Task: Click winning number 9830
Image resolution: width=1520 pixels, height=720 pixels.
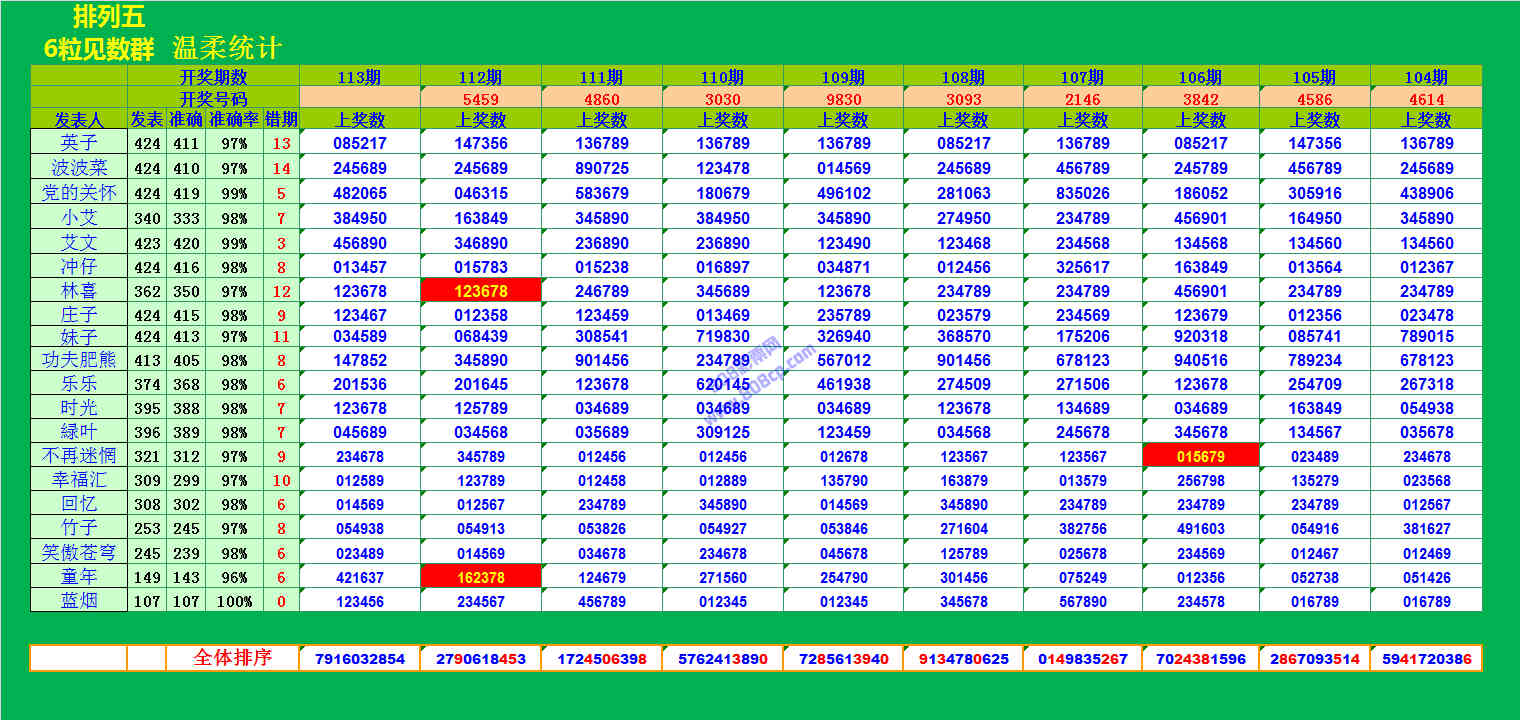Action: tap(843, 99)
